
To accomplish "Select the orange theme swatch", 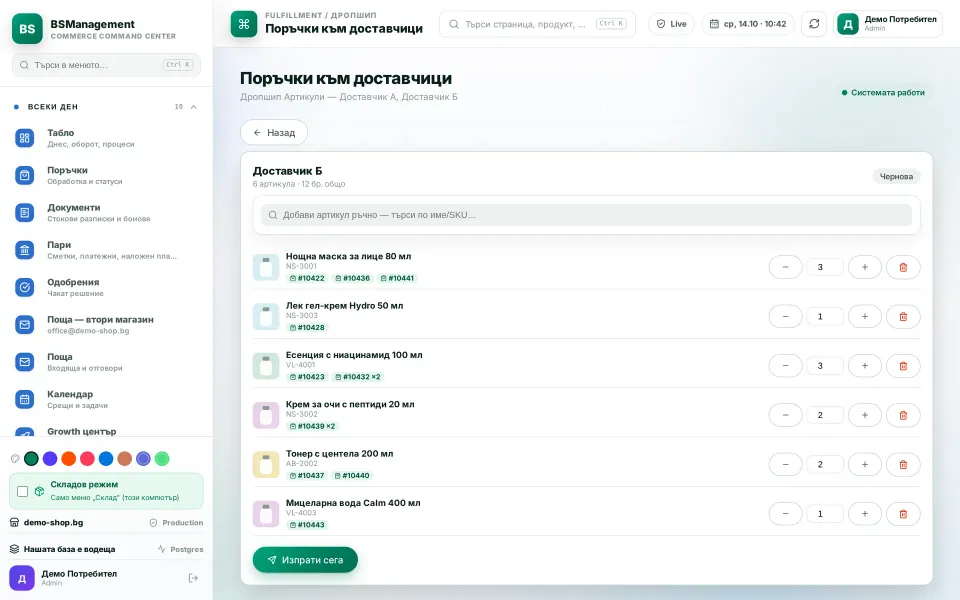I will pos(69,459).
